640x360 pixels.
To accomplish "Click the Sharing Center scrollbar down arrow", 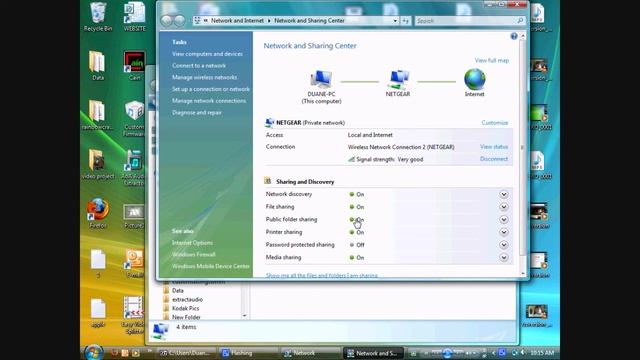I will point(523,273).
